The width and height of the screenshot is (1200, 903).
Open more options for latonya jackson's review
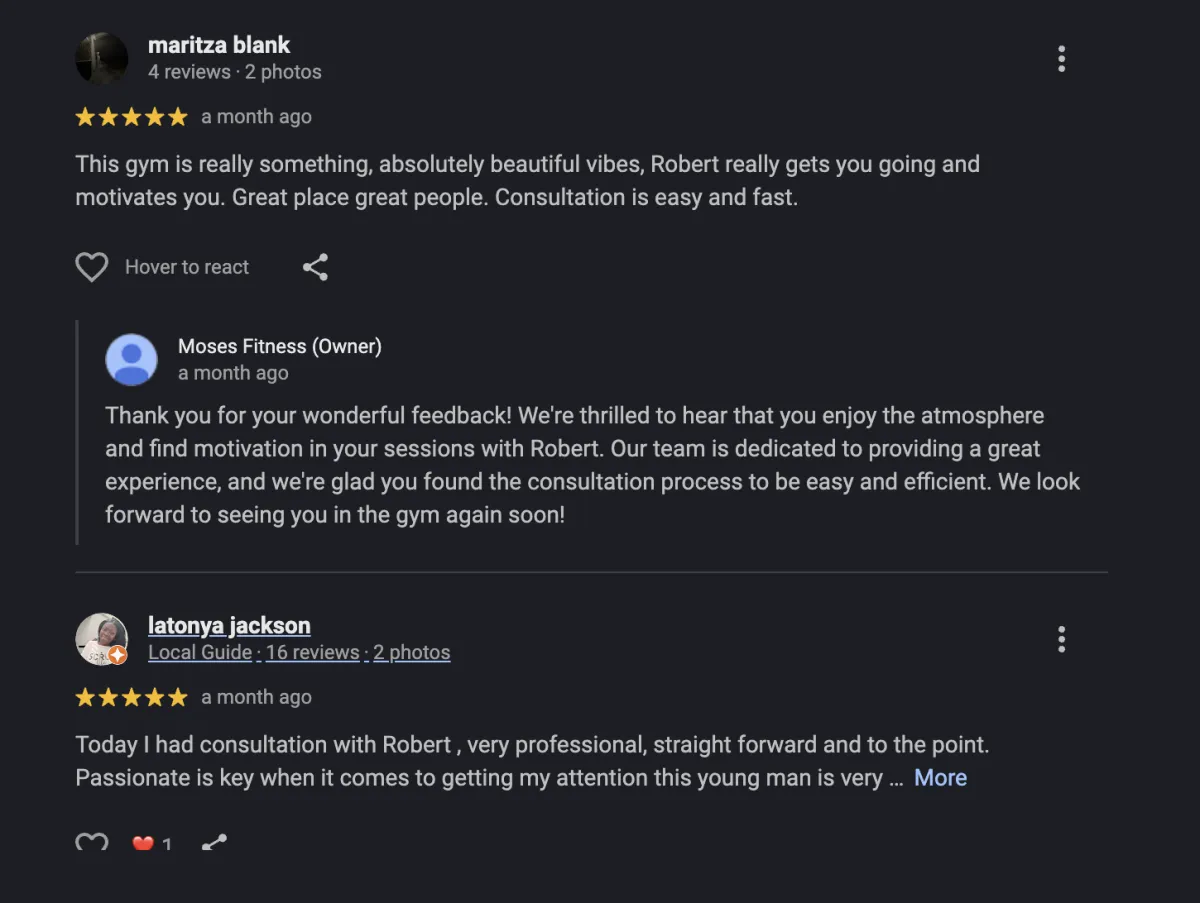click(x=1061, y=639)
